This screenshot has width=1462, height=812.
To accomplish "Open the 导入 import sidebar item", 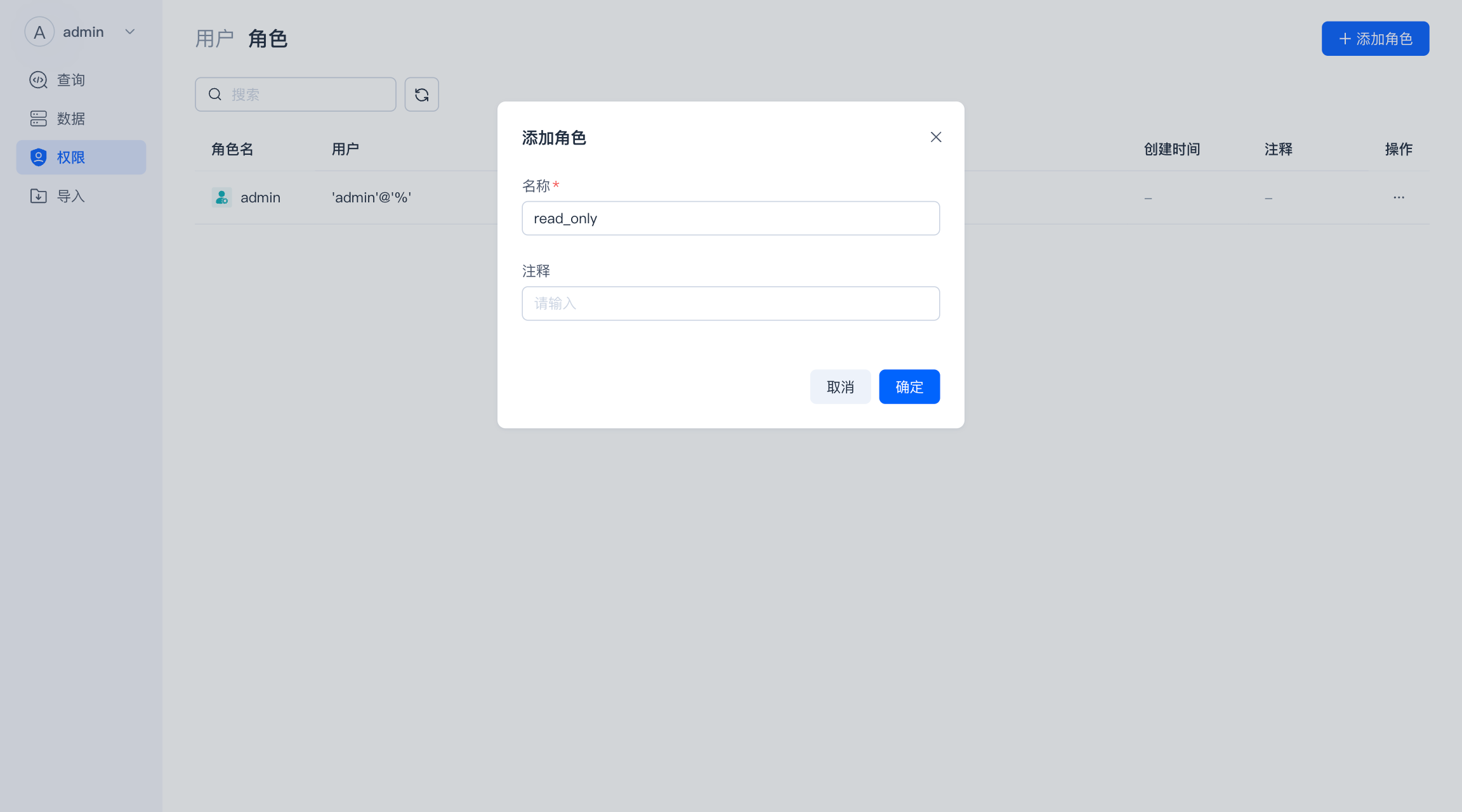I will pyautogui.click(x=70, y=196).
